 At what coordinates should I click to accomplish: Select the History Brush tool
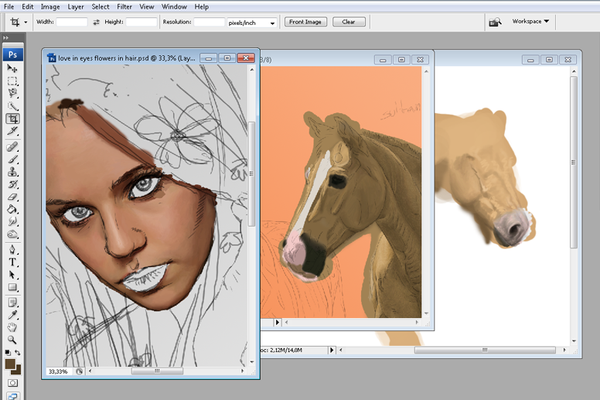point(12,184)
